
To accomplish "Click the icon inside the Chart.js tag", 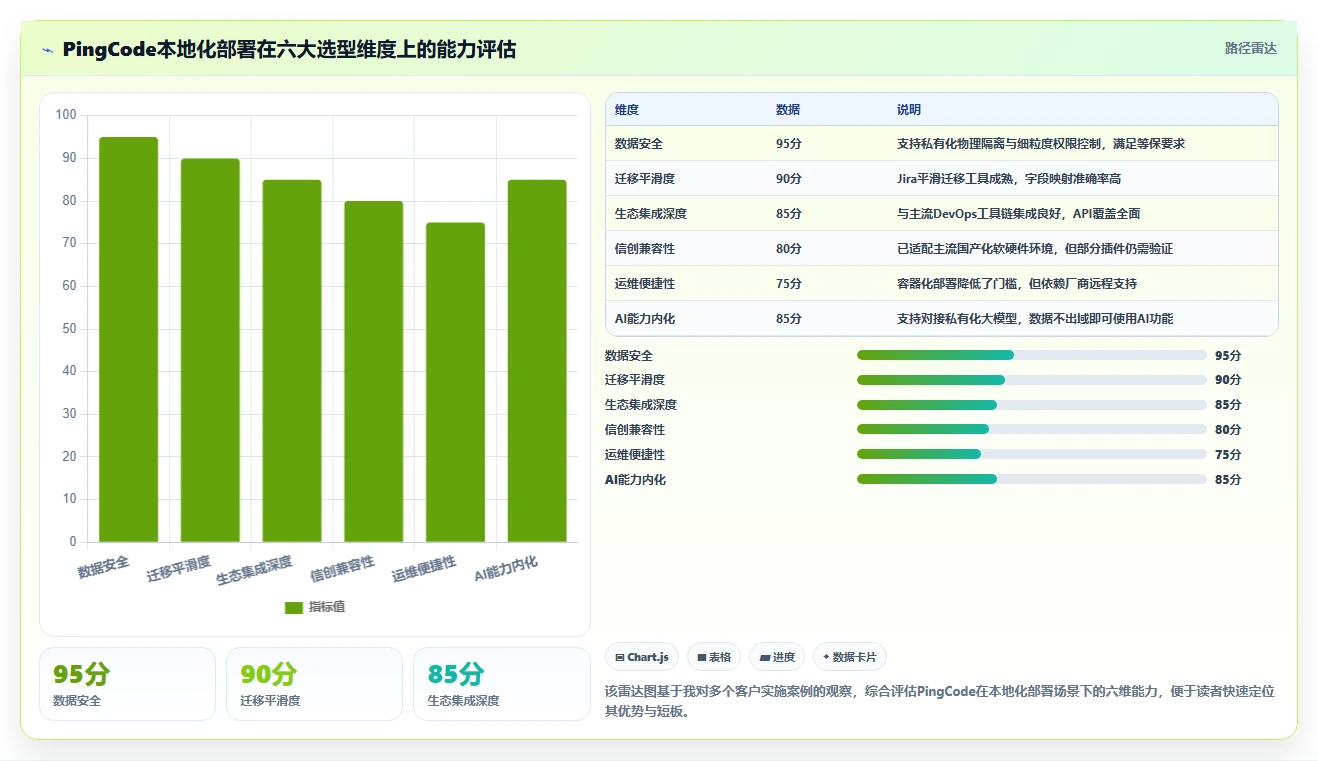I will [x=620, y=657].
